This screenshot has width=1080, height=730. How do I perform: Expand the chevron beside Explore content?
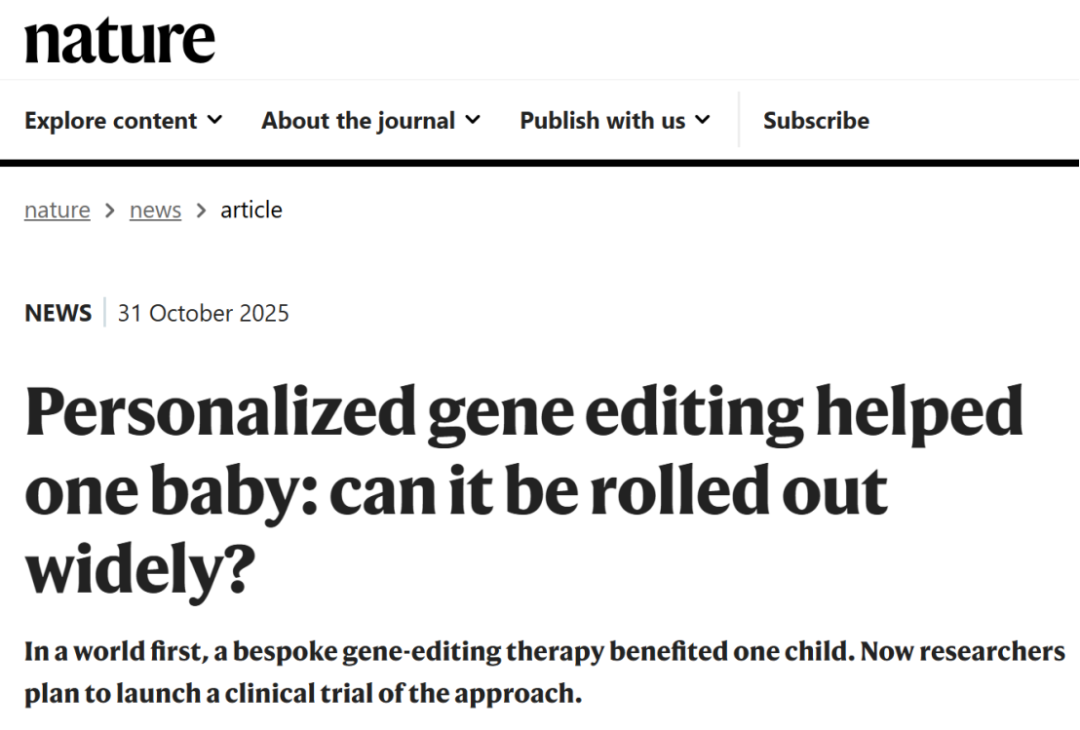[214, 120]
